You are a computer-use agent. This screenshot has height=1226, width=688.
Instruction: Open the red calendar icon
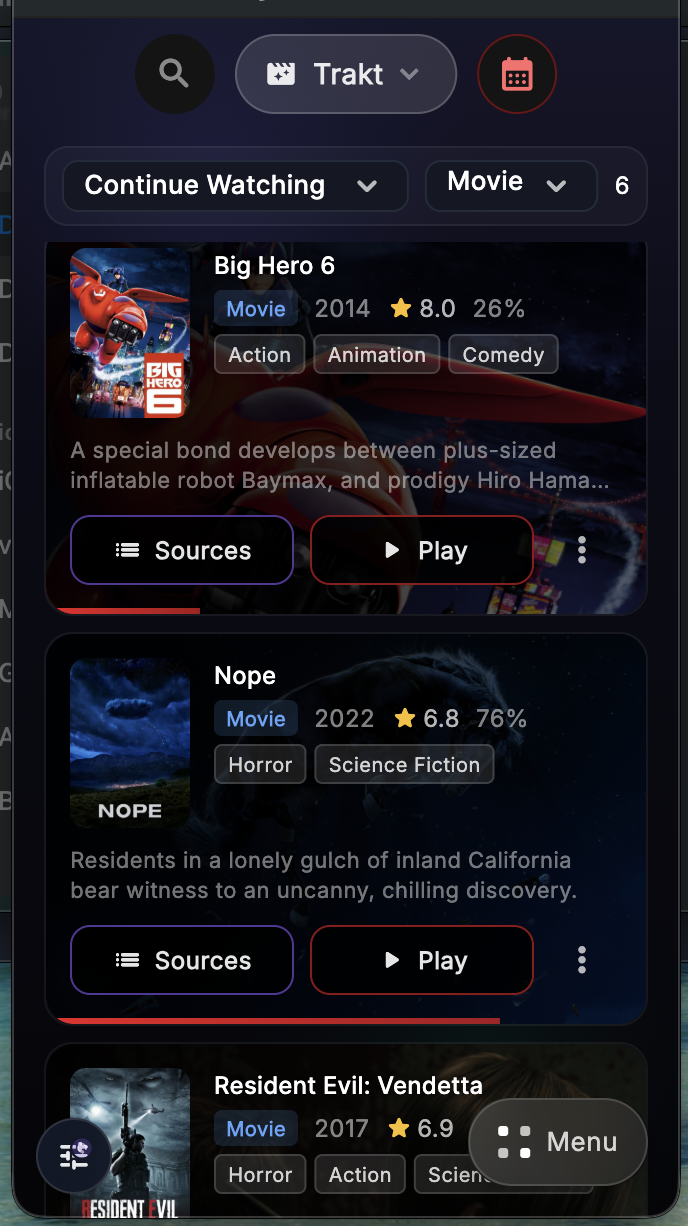point(517,74)
